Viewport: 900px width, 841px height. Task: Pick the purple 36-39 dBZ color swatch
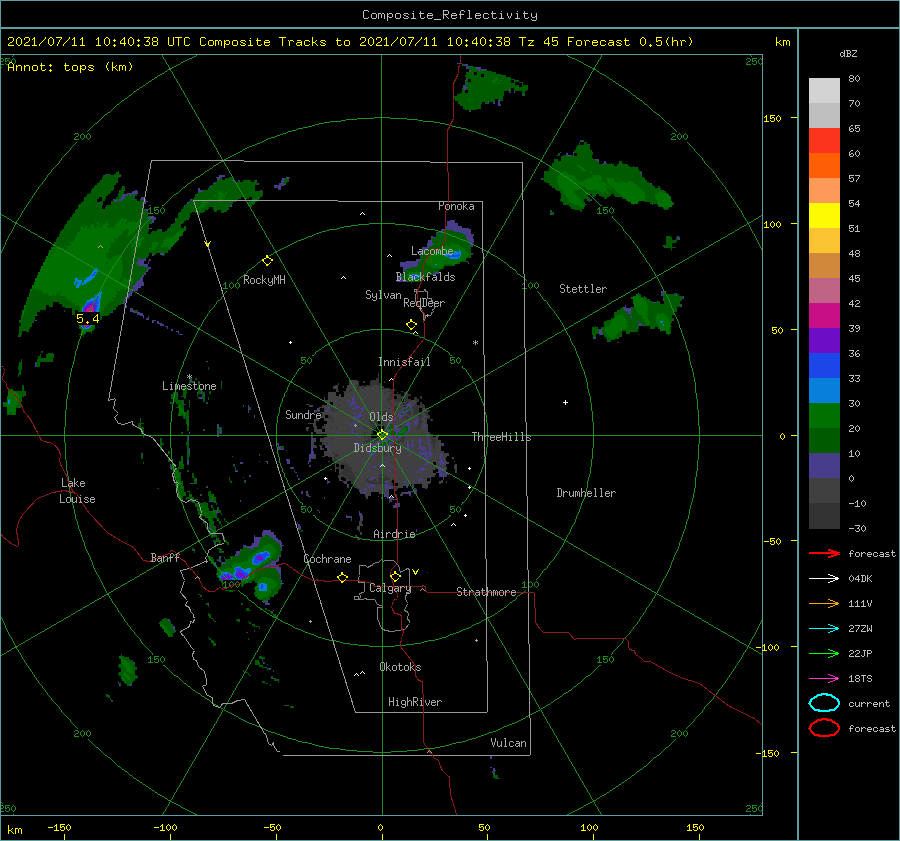[x=824, y=340]
